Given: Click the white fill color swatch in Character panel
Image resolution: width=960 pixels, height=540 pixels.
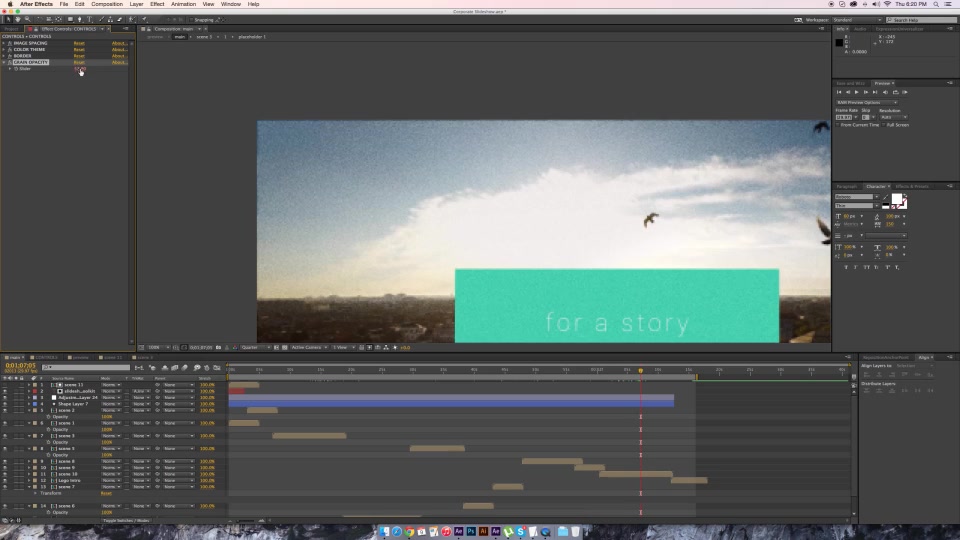Looking at the screenshot, I should click(x=896, y=199).
